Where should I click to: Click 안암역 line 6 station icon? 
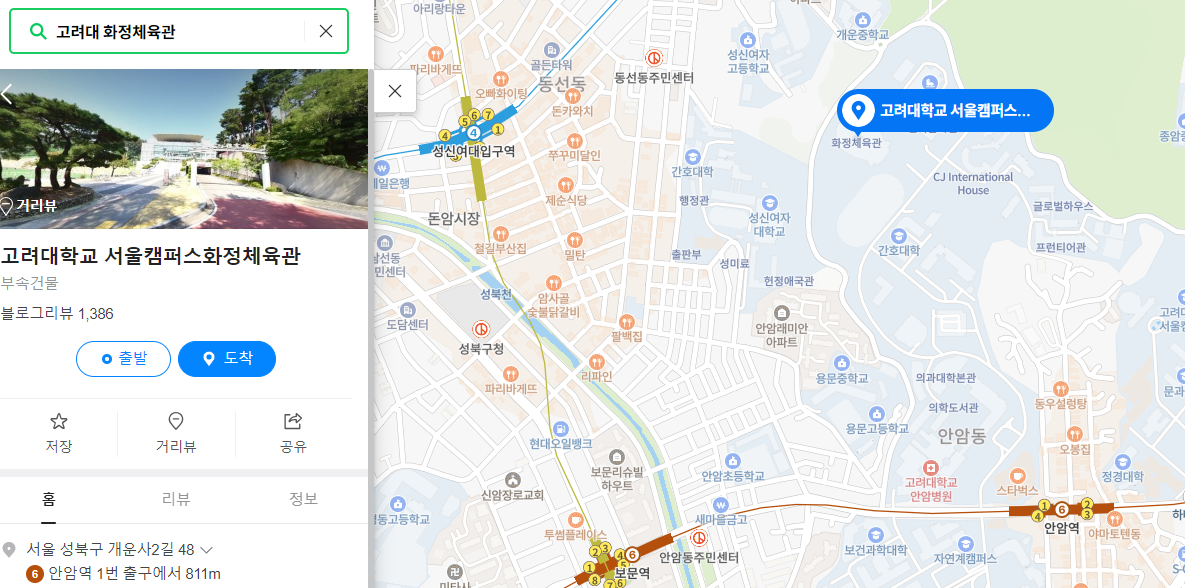click(x=1062, y=509)
